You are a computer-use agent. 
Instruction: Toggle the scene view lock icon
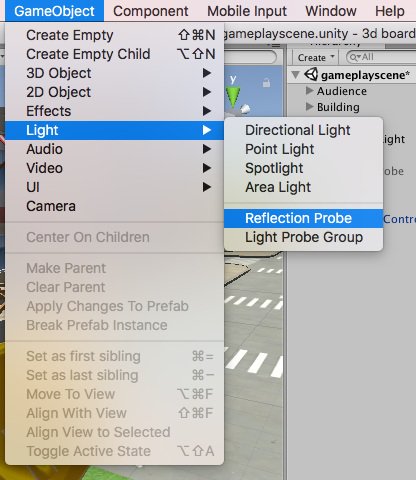coord(266,82)
